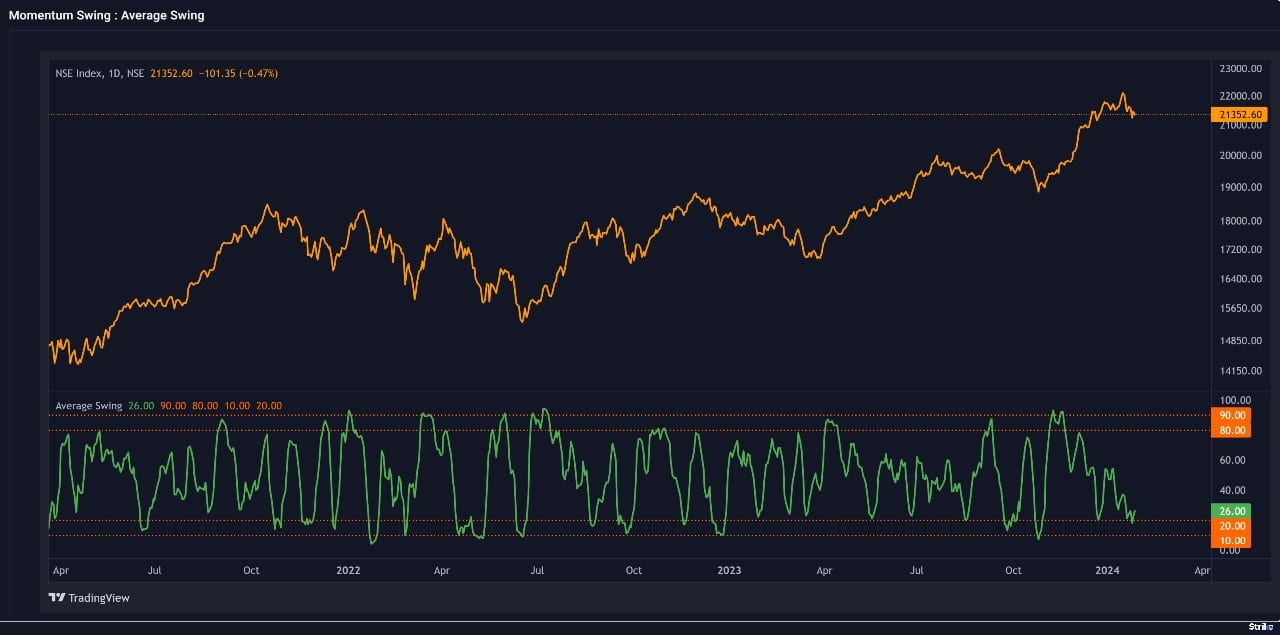Click the Strike logo in bottom corner
1280x635 pixels.
(1260, 626)
